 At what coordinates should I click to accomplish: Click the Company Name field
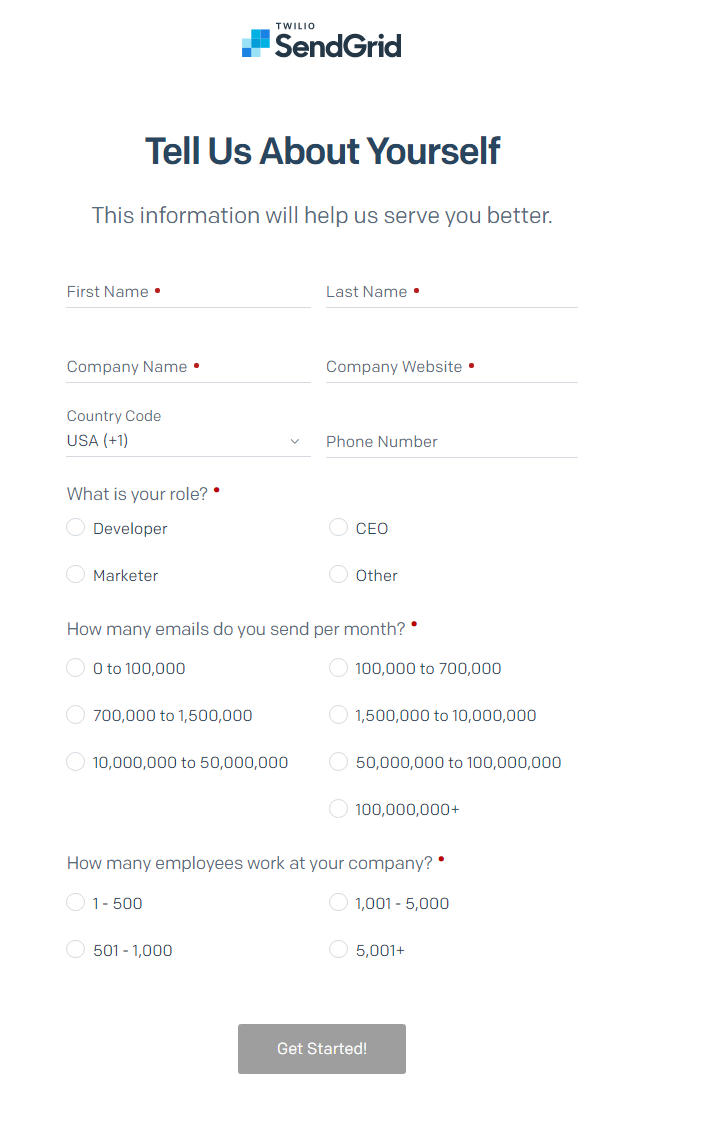pos(188,367)
